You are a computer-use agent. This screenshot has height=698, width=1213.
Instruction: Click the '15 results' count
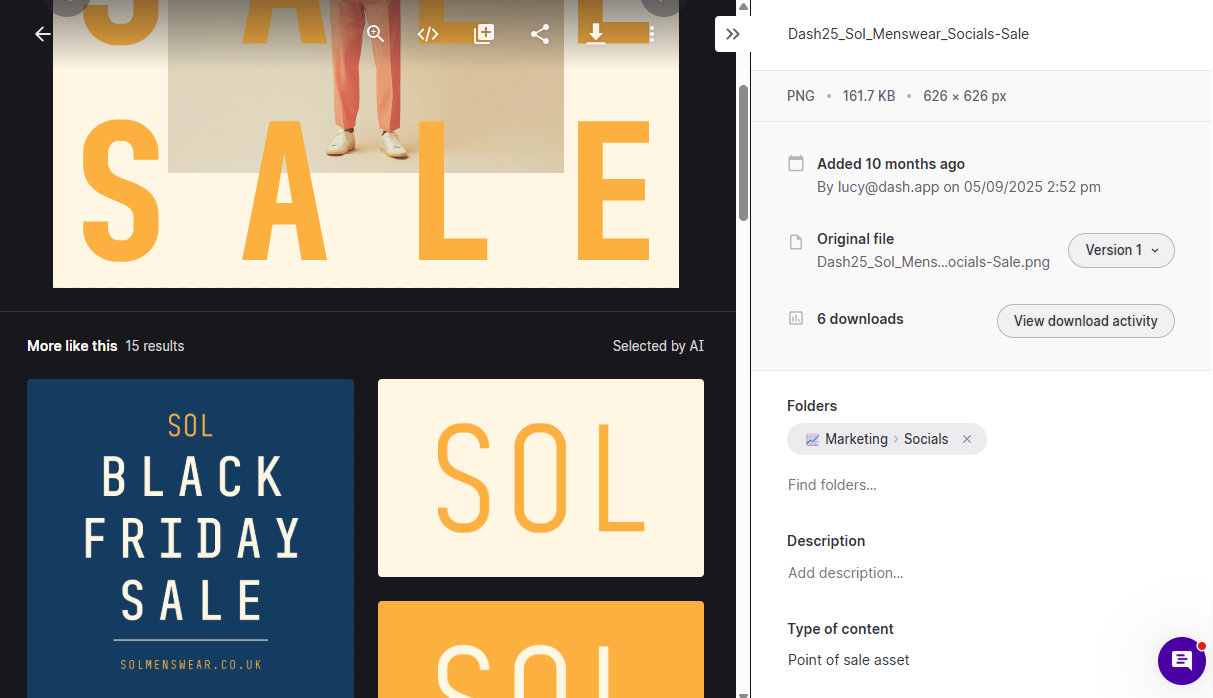(155, 346)
